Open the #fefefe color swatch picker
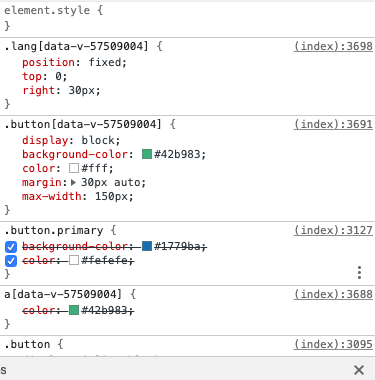375x380 pixels. pos(74,260)
